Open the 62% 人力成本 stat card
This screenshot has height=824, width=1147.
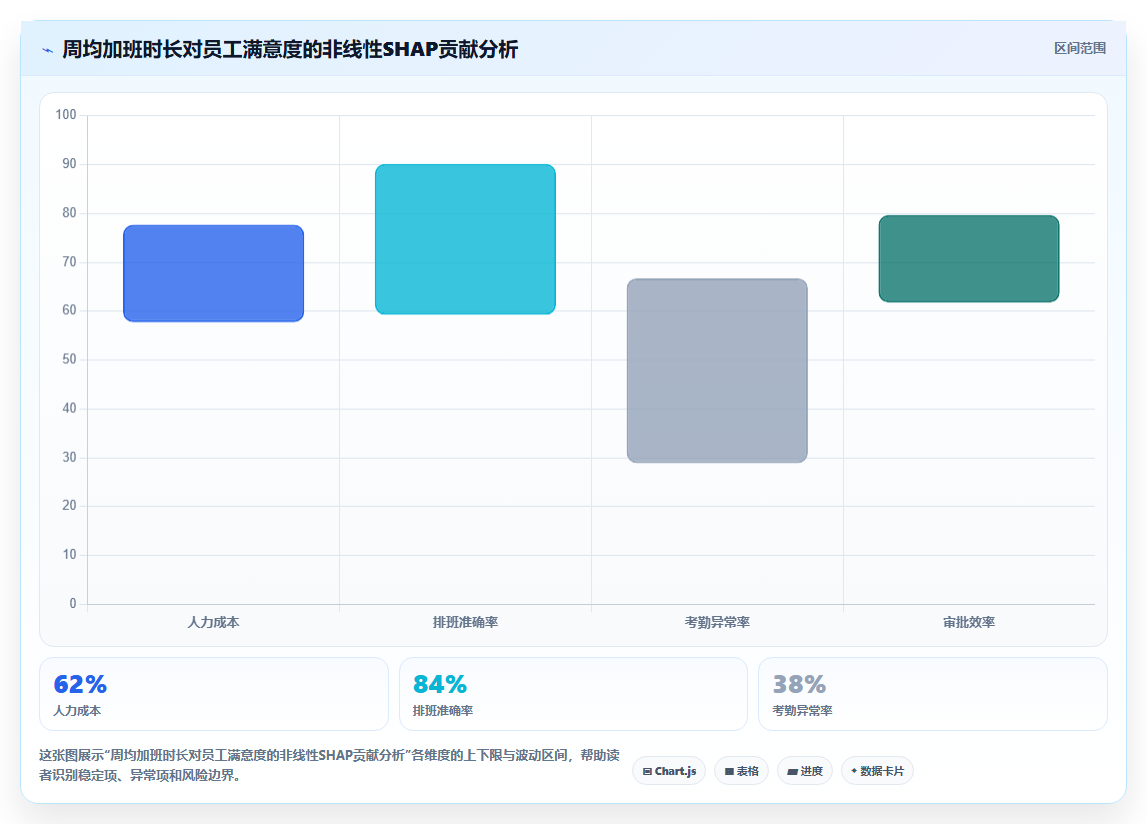(x=214, y=694)
